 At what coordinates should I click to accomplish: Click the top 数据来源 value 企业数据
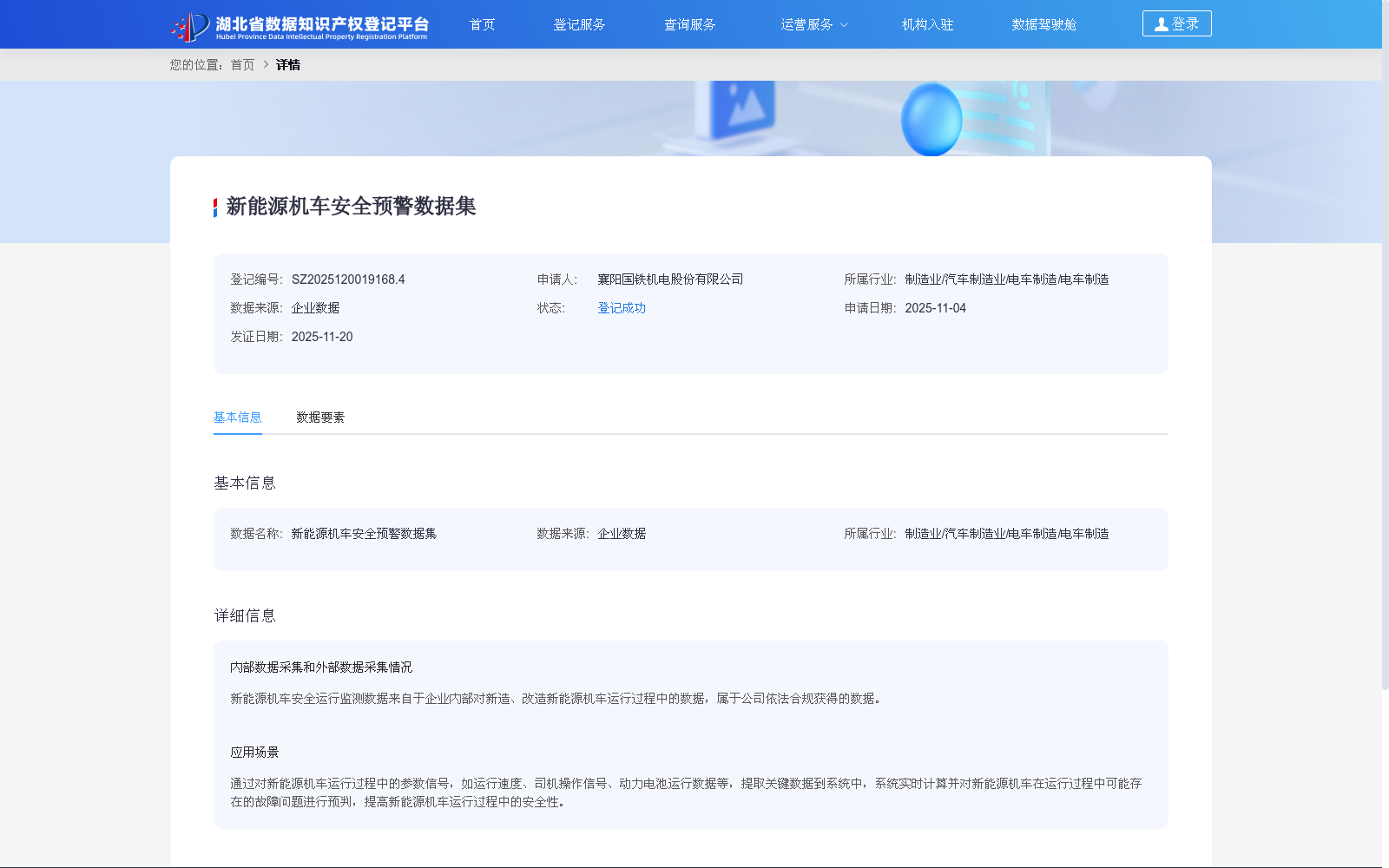(315, 308)
